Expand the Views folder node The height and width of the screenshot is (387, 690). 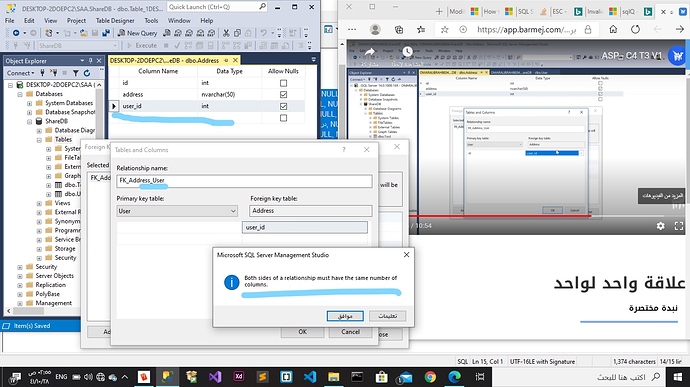tap(39, 203)
